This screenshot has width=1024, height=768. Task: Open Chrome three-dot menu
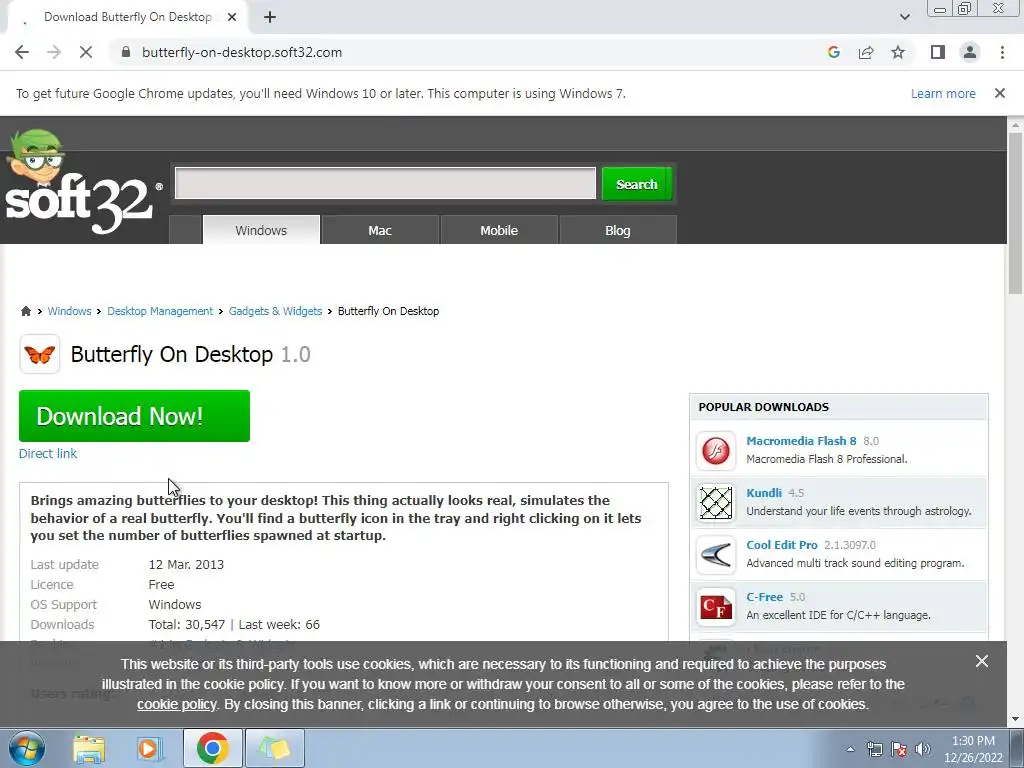click(1002, 52)
